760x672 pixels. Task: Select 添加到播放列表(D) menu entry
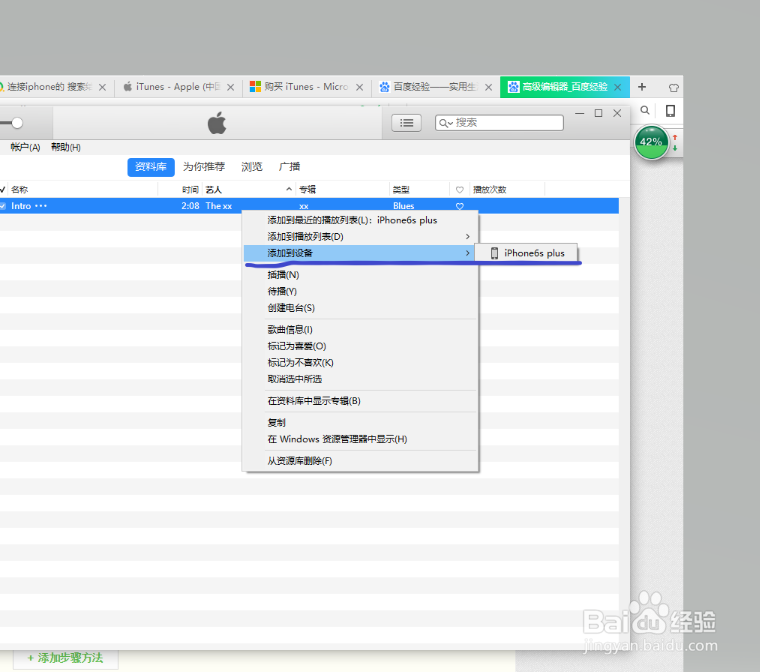(x=360, y=237)
